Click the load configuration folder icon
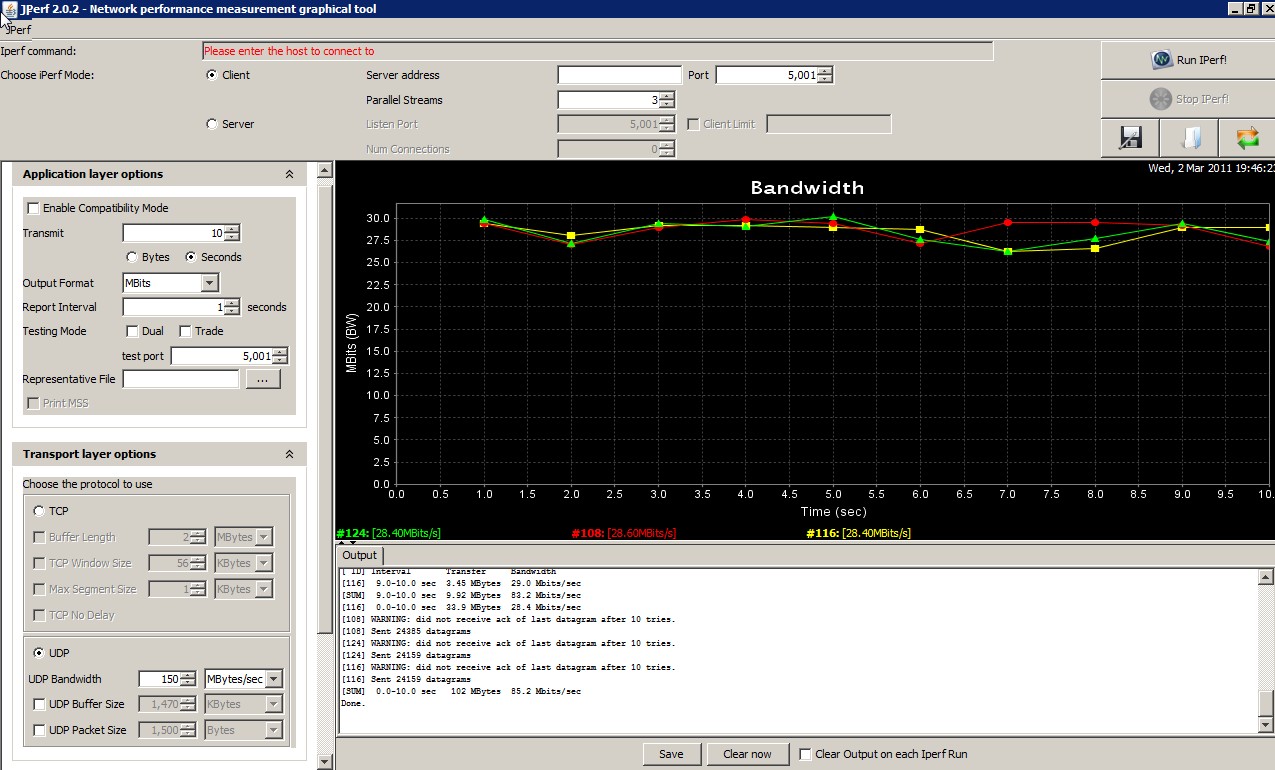Image resolution: width=1275 pixels, height=770 pixels. tap(1188, 138)
